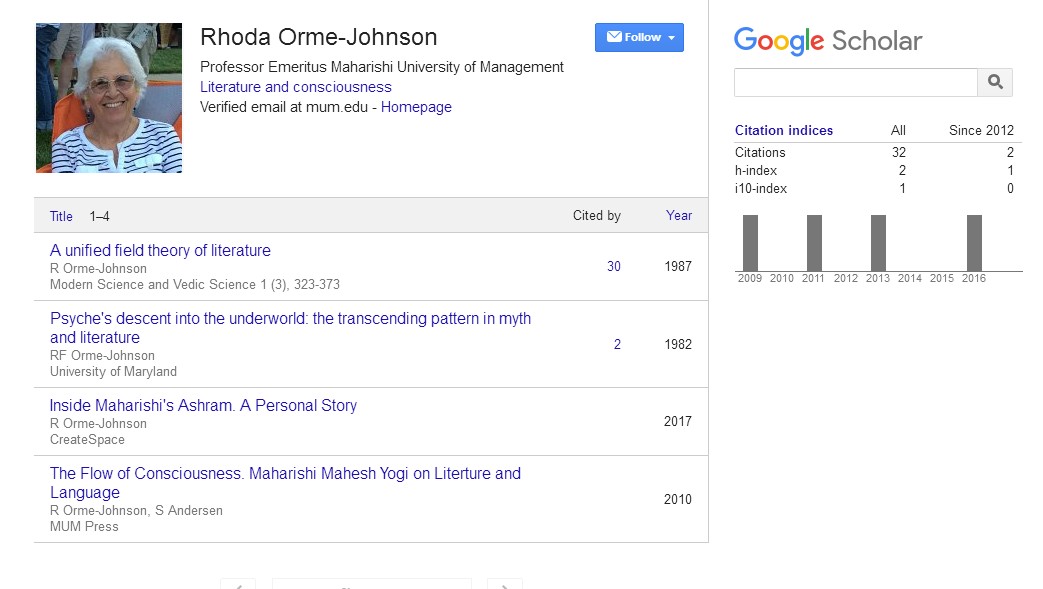The height and width of the screenshot is (589, 1043).
Task: Click 'RF Orme-Johnson' author text
Action: [x=102, y=355]
